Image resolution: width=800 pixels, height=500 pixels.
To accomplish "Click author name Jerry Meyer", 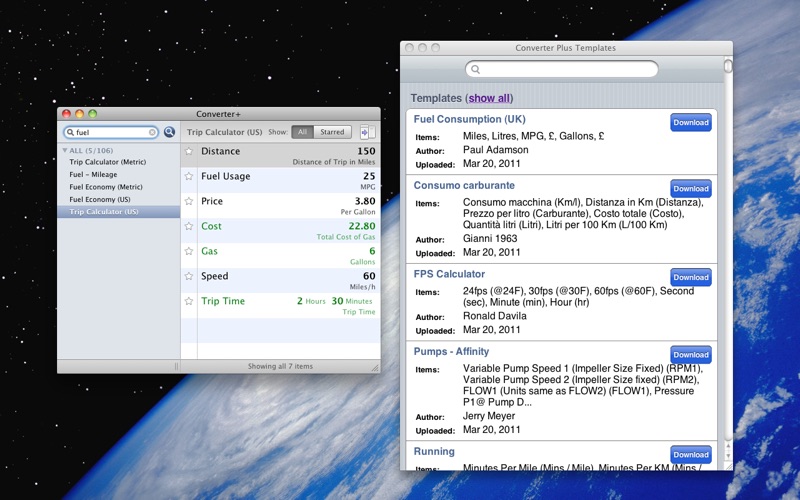I will pos(489,416).
